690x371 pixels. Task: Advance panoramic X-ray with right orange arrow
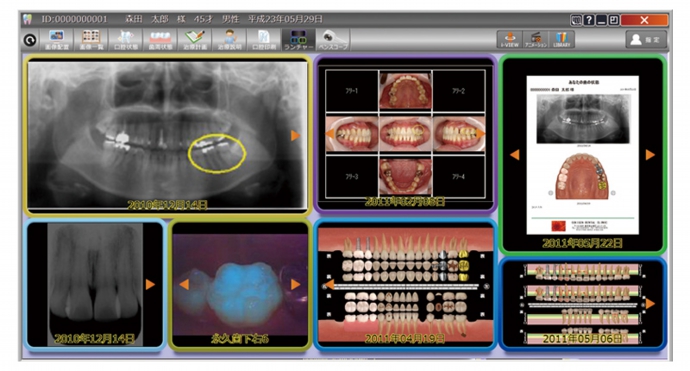(295, 136)
